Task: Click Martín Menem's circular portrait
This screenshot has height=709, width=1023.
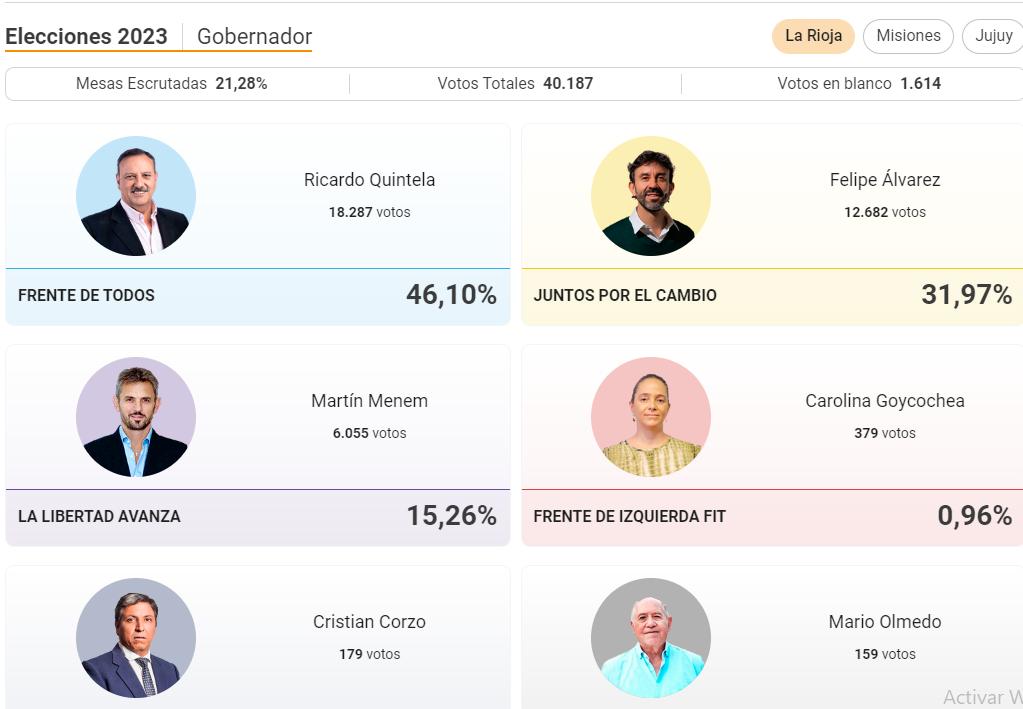Action: coord(136,417)
